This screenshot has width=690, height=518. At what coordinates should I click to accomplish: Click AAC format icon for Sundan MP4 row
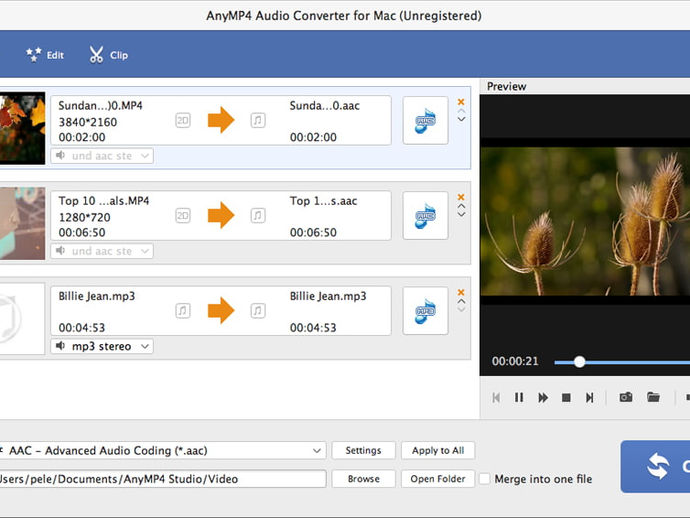pos(426,121)
